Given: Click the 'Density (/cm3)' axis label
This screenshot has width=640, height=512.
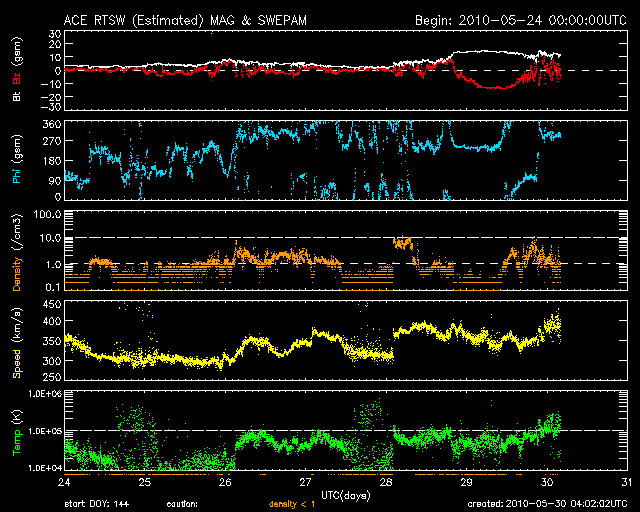Looking at the screenshot, I should (17, 253).
